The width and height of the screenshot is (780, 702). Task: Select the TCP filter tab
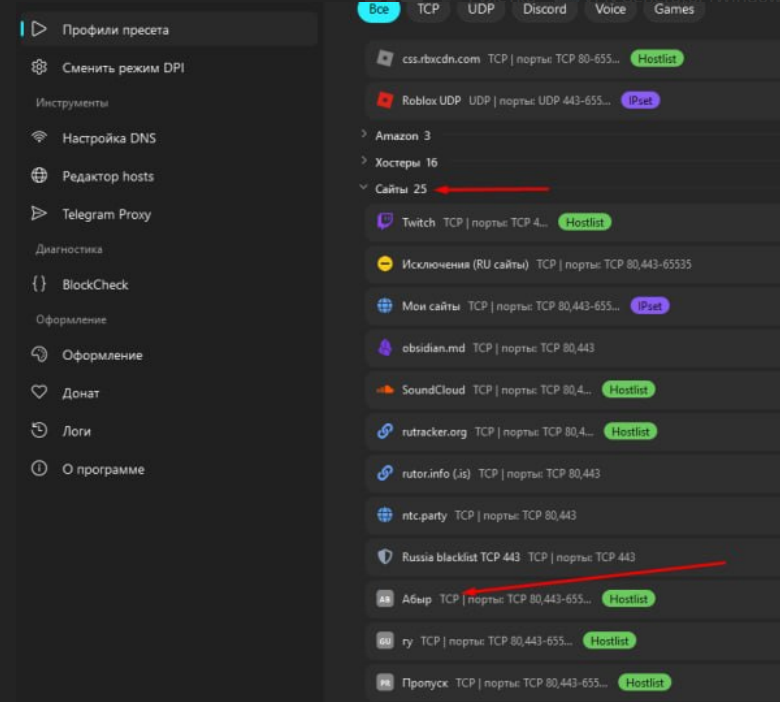(428, 9)
